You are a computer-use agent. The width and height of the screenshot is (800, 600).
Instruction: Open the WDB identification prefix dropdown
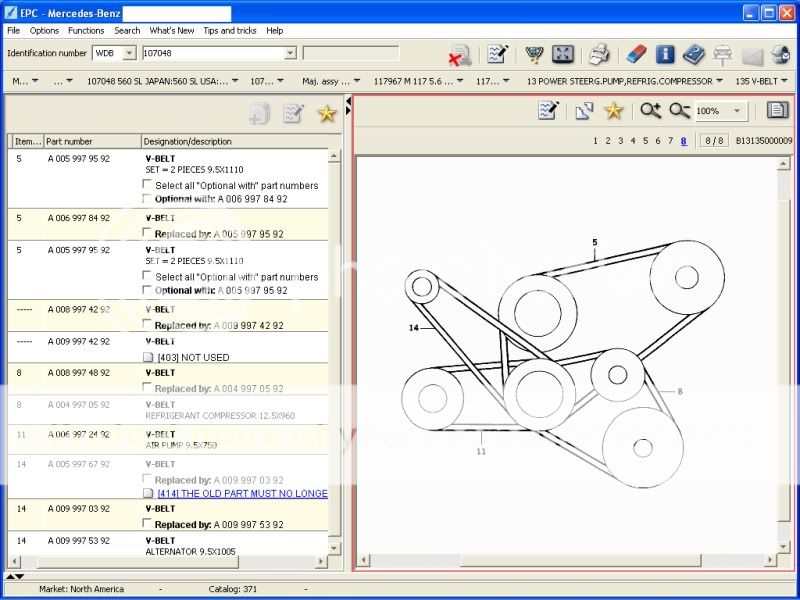click(x=129, y=53)
